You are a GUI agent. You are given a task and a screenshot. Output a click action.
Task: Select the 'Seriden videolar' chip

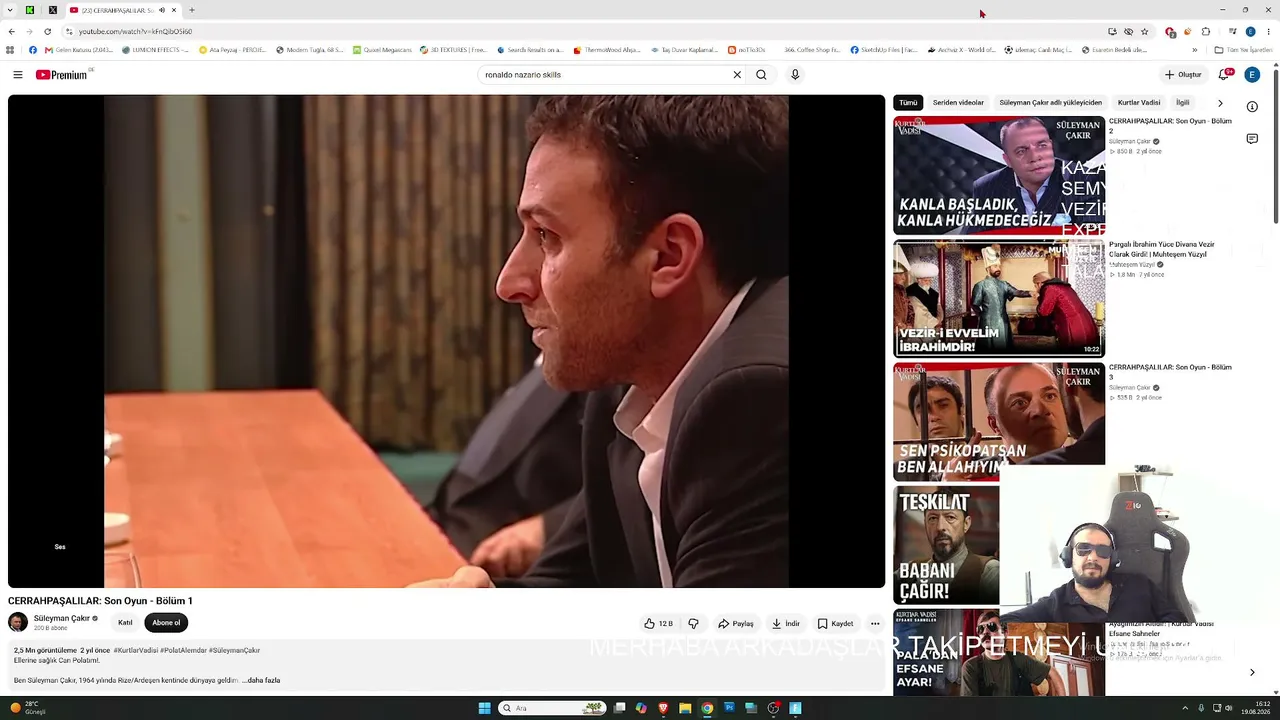[x=958, y=103]
